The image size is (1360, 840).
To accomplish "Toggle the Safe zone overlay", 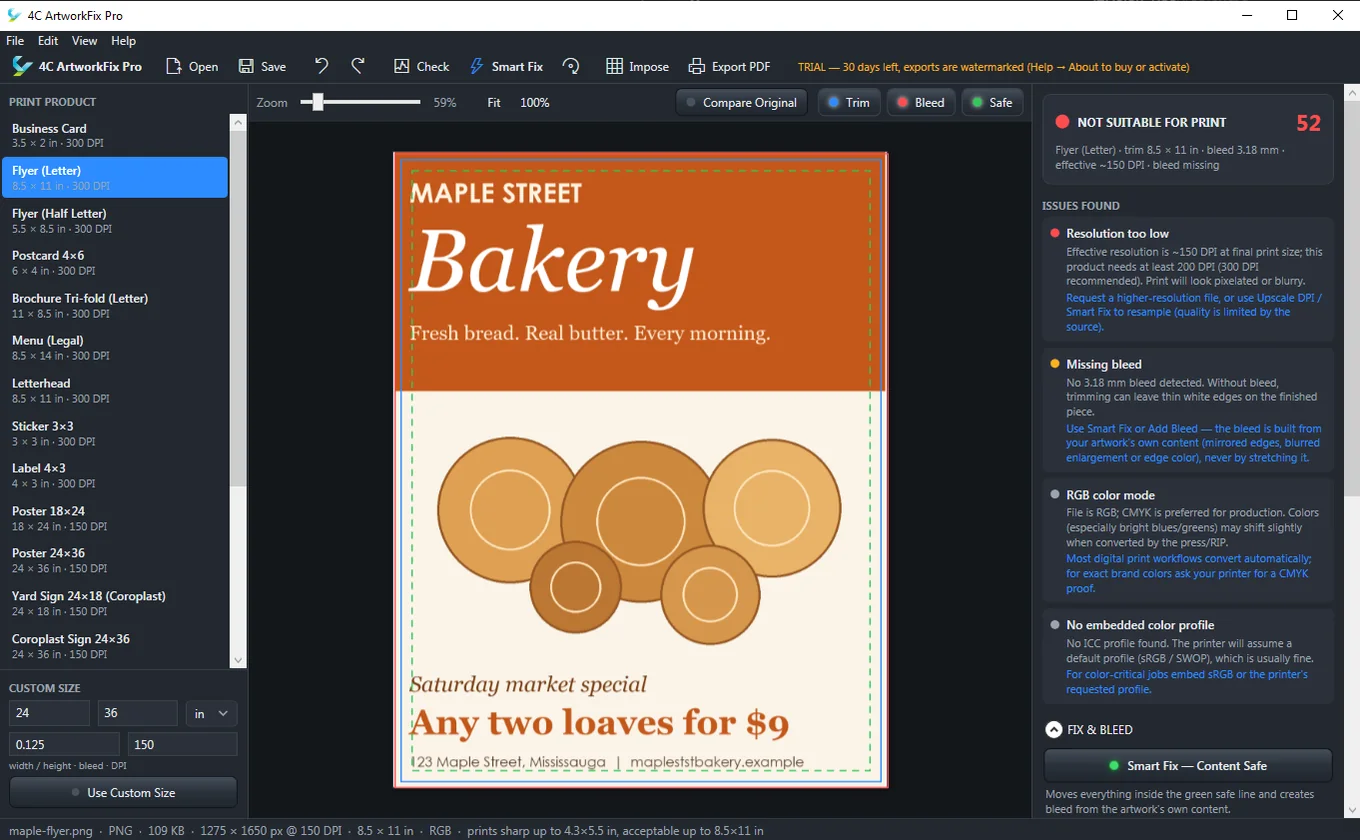I will [992, 102].
